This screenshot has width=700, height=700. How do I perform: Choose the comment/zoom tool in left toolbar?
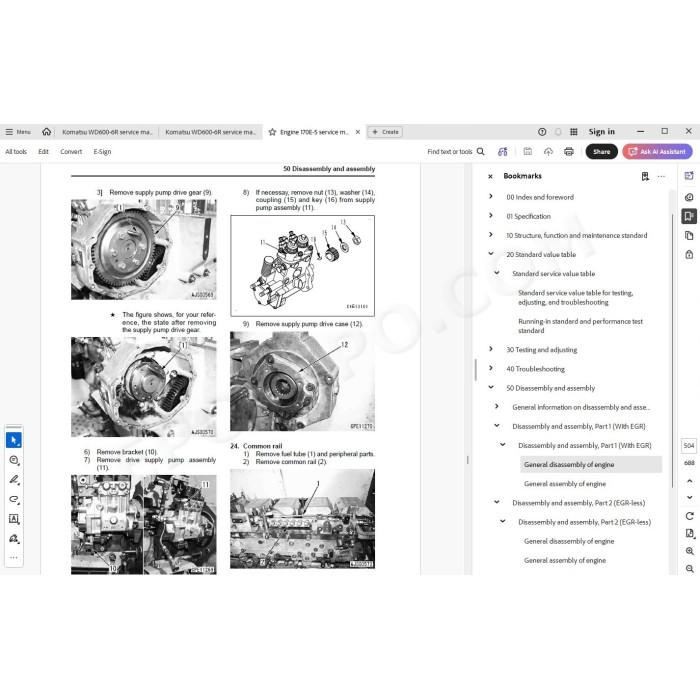[x=14, y=460]
